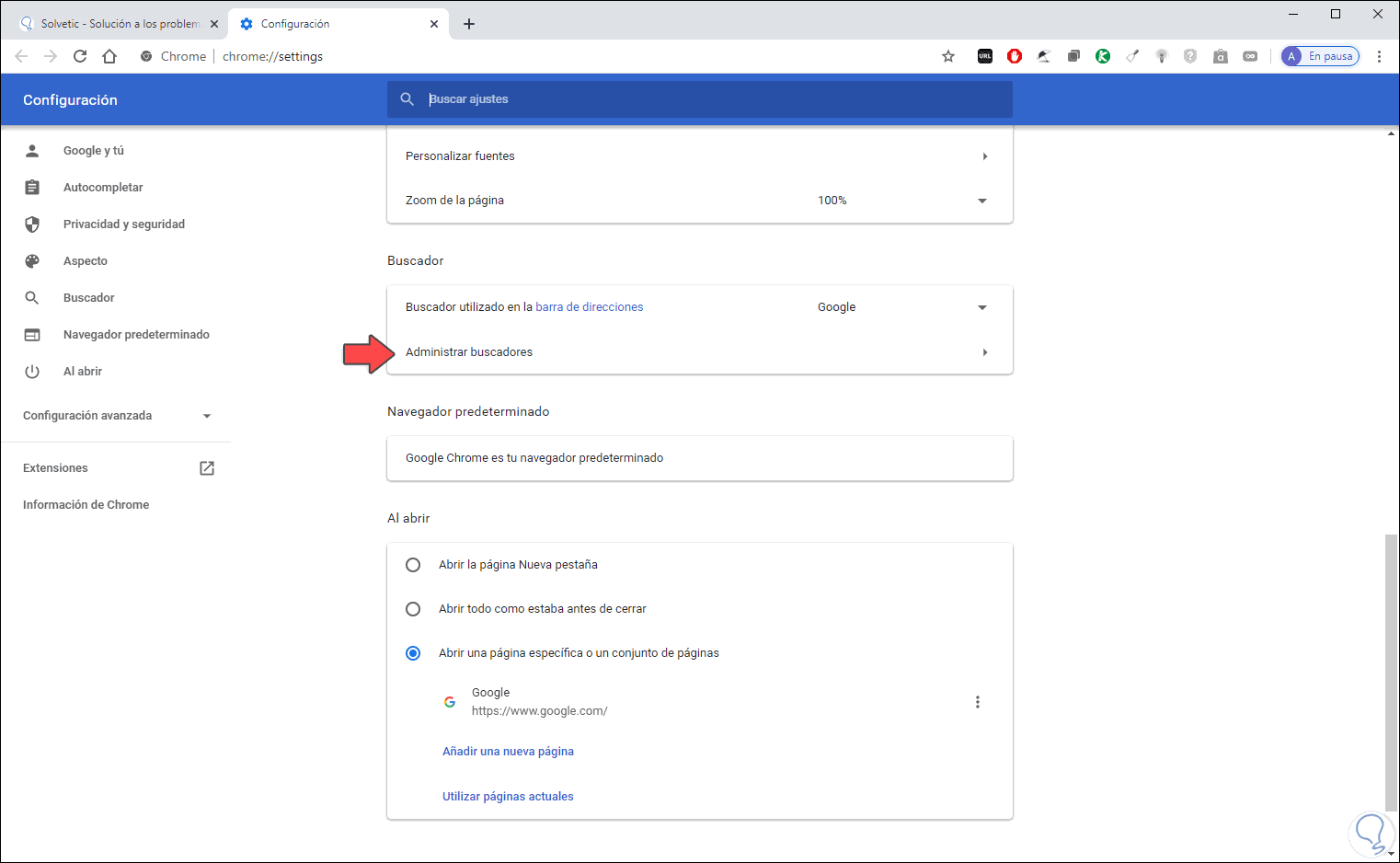
Task: Click three-dot options for Google startup page
Action: tap(977, 702)
